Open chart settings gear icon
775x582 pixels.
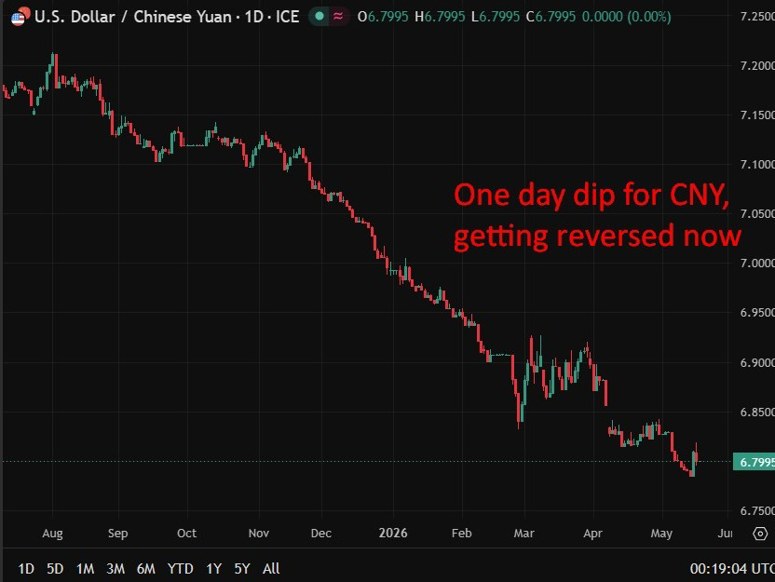click(x=760, y=534)
